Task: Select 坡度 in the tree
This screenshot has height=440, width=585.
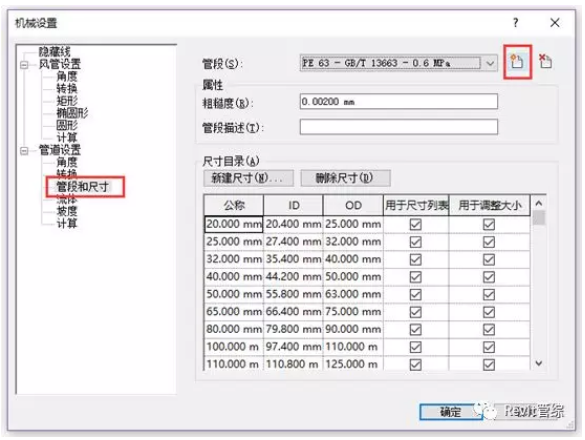Action: pos(67,211)
